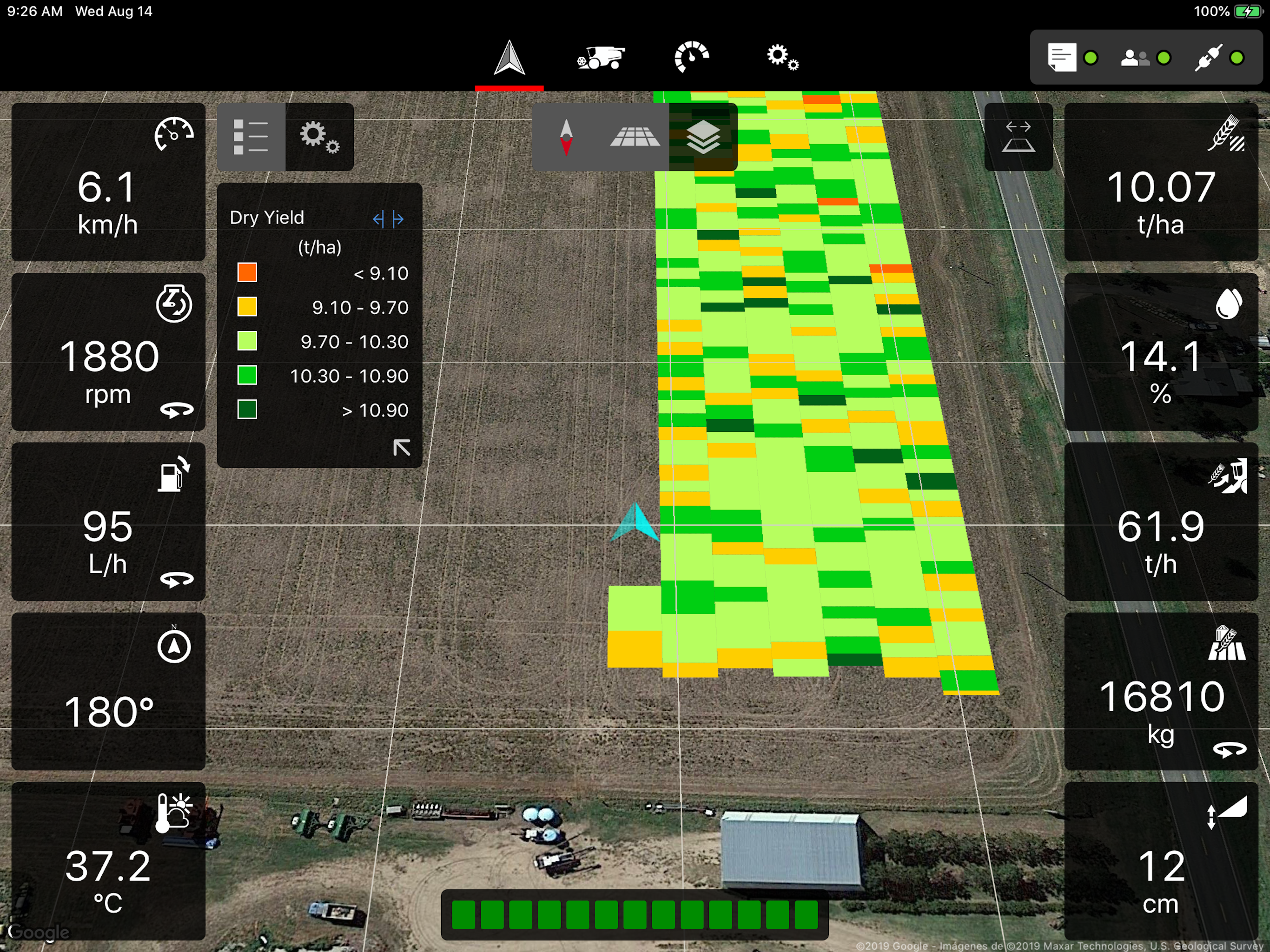This screenshot has height=952, width=1270.
Task: Switch to perspective grid view
Action: (x=635, y=137)
